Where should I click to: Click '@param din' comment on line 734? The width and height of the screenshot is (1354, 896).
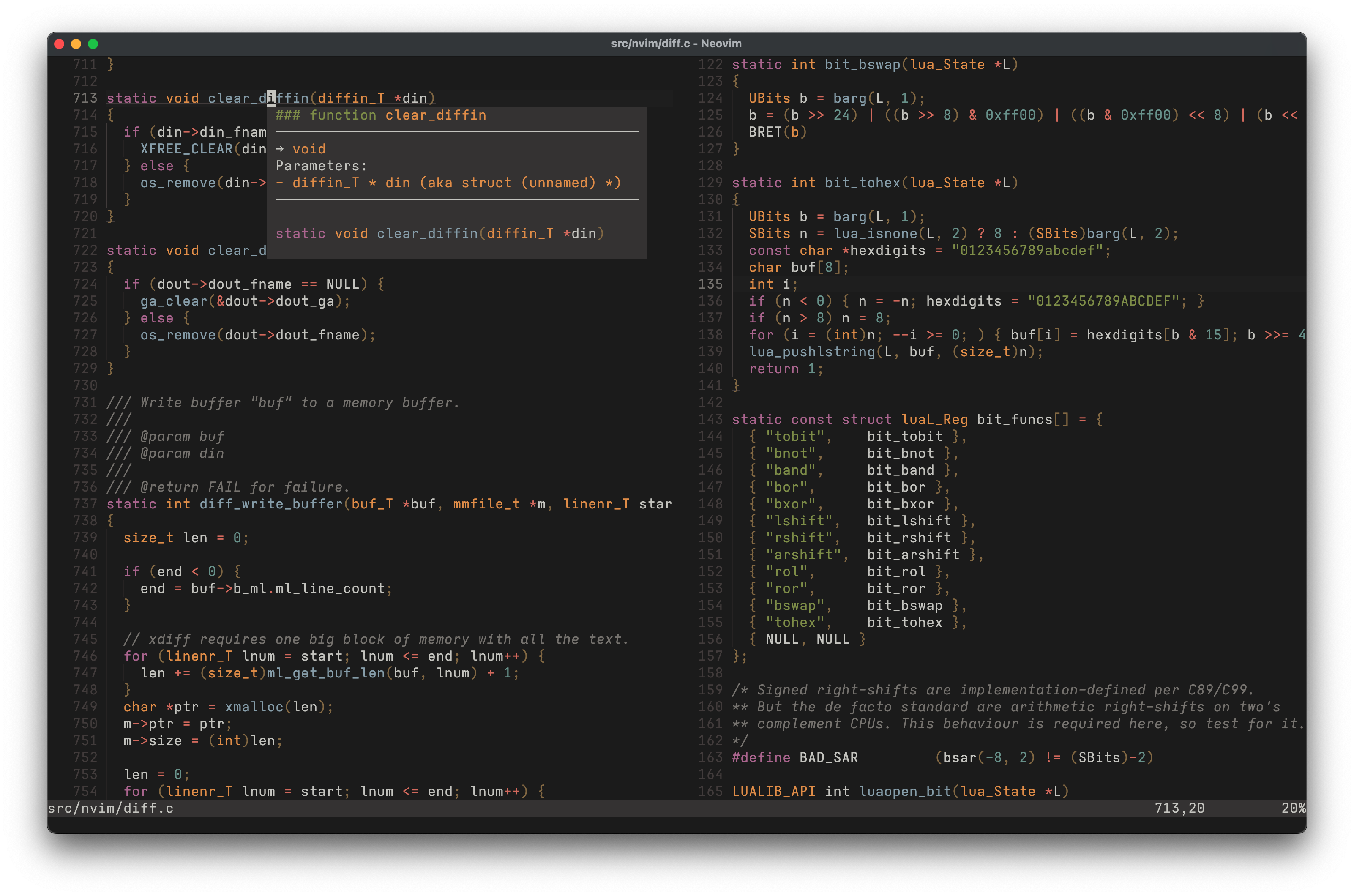(x=182, y=453)
